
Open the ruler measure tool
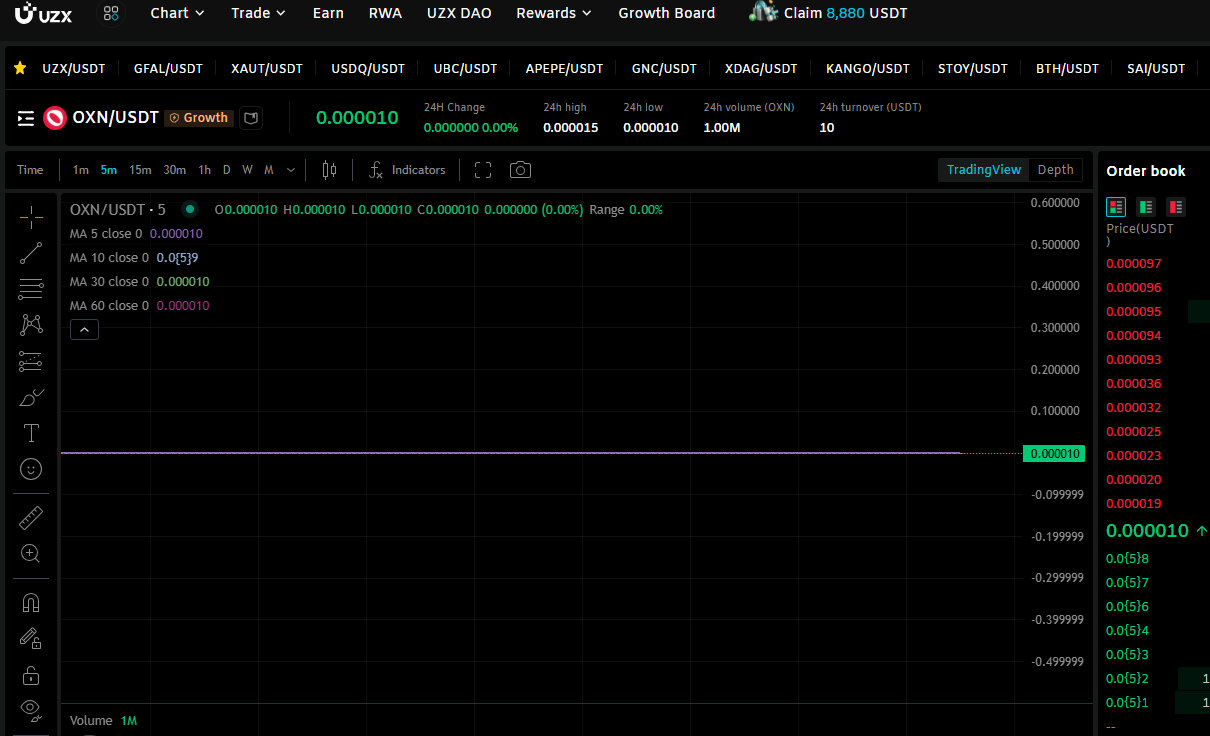[x=30, y=517]
